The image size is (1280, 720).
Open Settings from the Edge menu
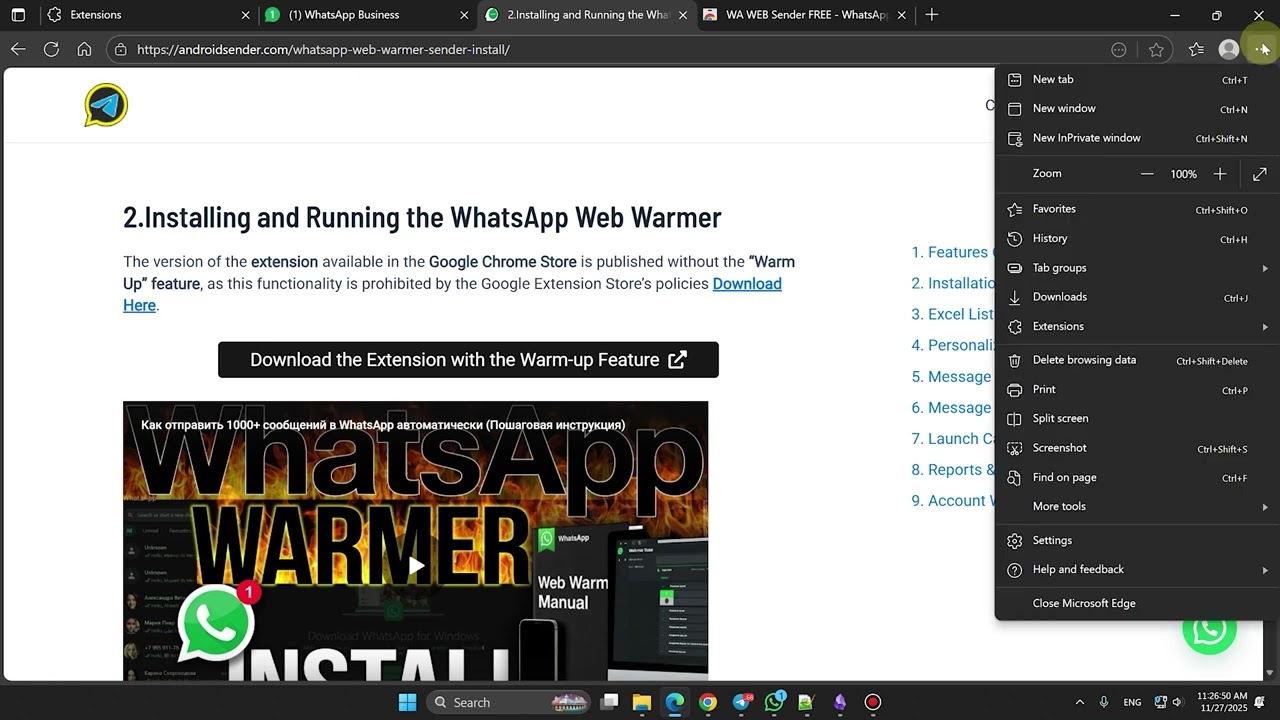click(1137, 540)
